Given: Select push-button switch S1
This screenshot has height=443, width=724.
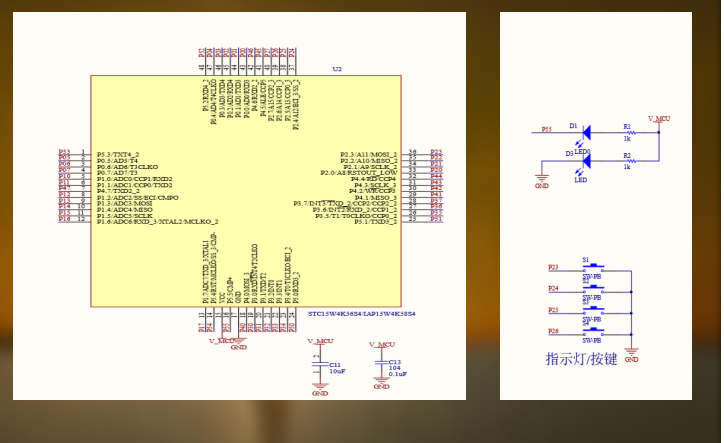Looking at the screenshot, I should pyautogui.click(x=593, y=268).
